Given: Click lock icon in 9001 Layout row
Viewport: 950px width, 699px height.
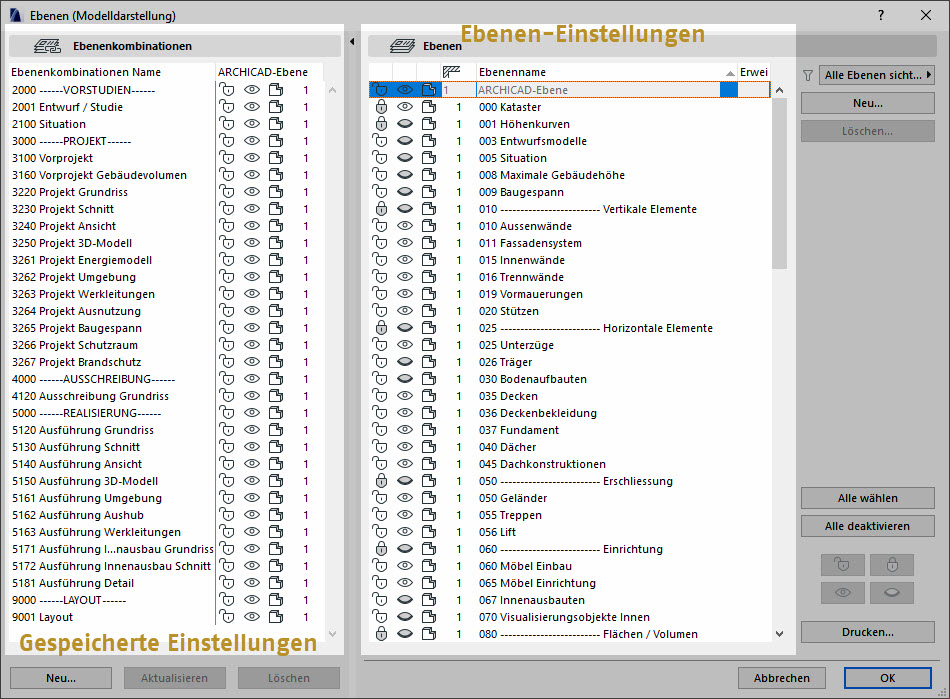Looking at the screenshot, I should click(x=227, y=617).
